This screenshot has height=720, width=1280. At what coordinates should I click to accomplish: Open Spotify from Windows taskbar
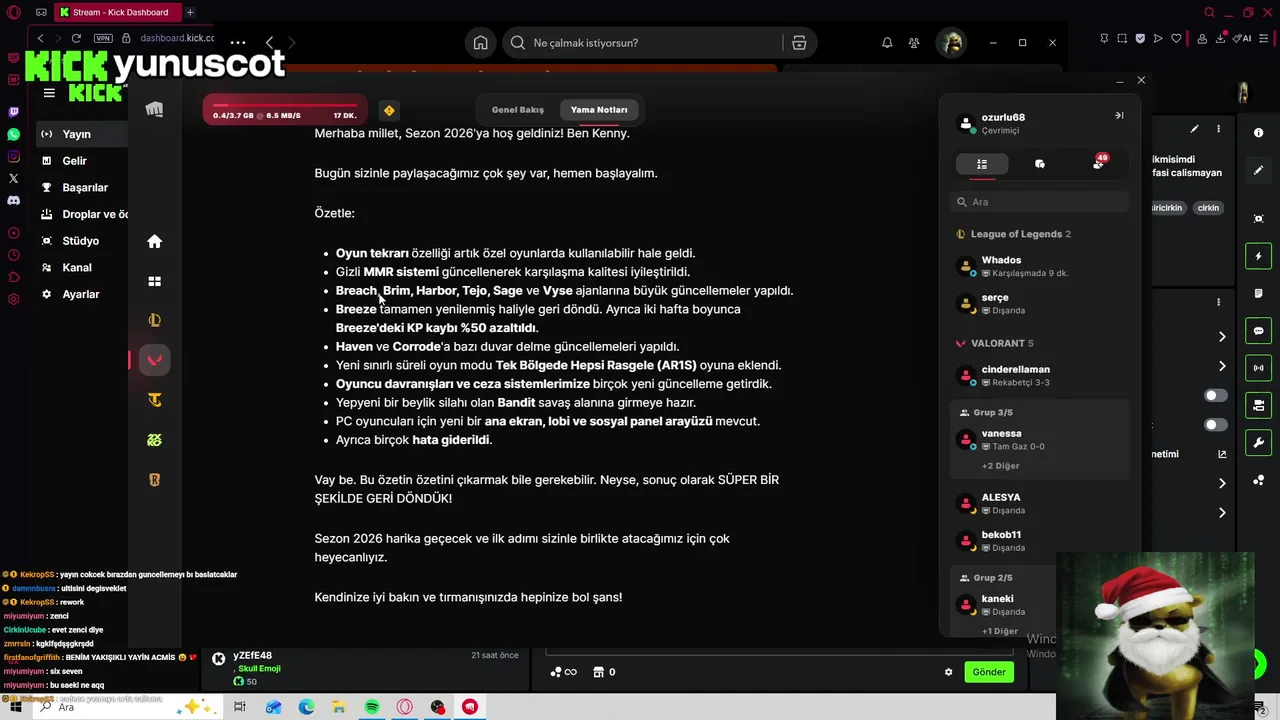[372, 707]
